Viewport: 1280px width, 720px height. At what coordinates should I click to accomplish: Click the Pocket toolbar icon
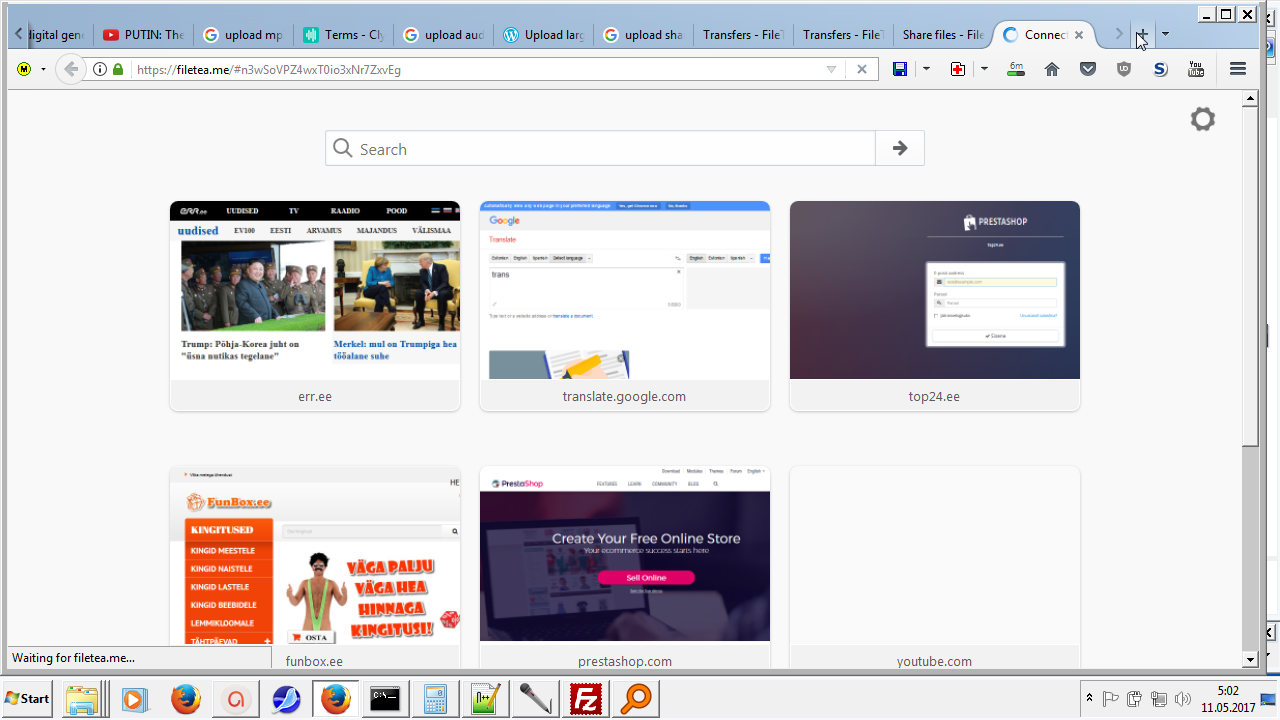coord(1088,69)
